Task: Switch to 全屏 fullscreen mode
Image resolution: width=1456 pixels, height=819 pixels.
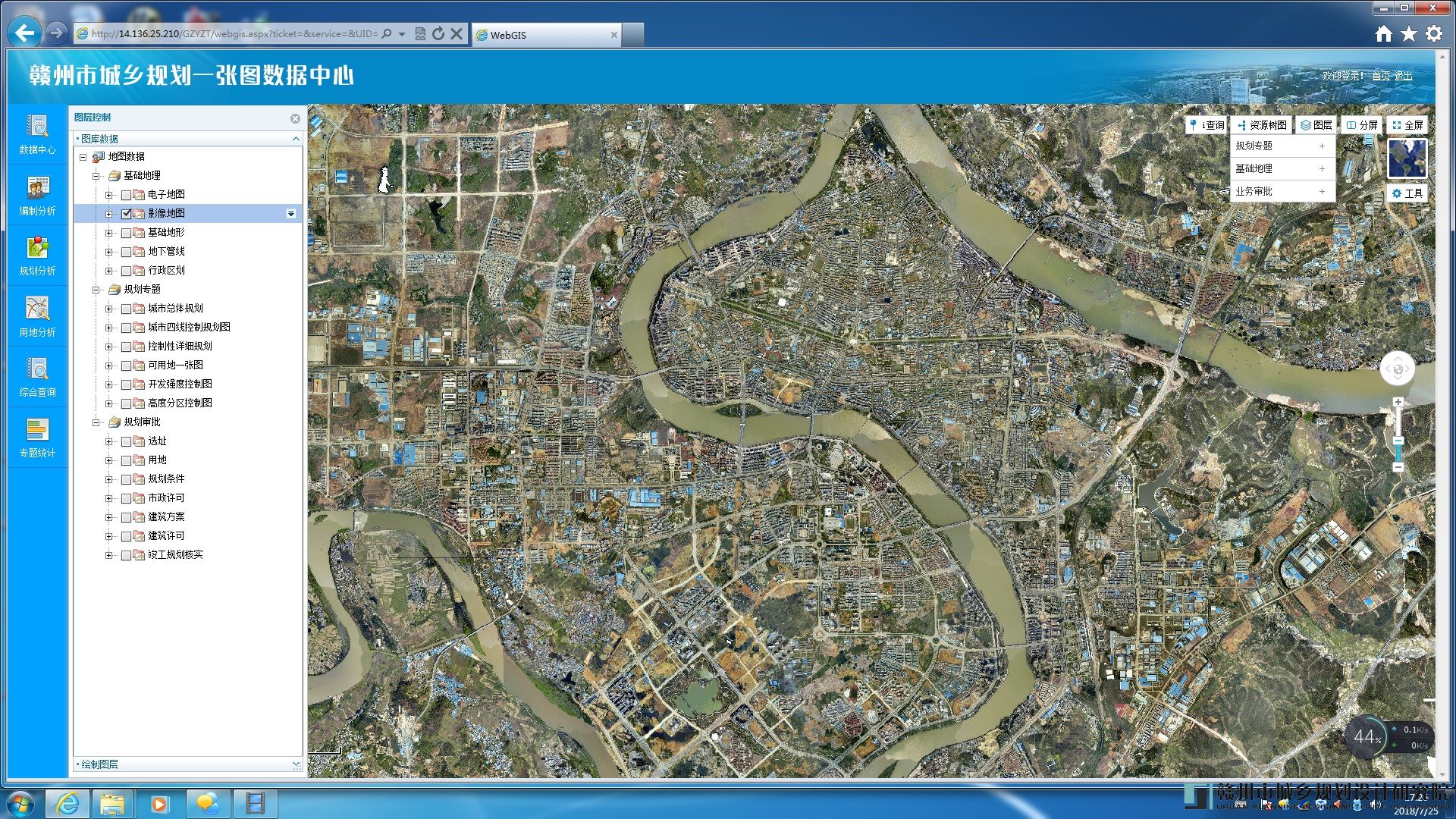Action: (x=1407, y=125)
